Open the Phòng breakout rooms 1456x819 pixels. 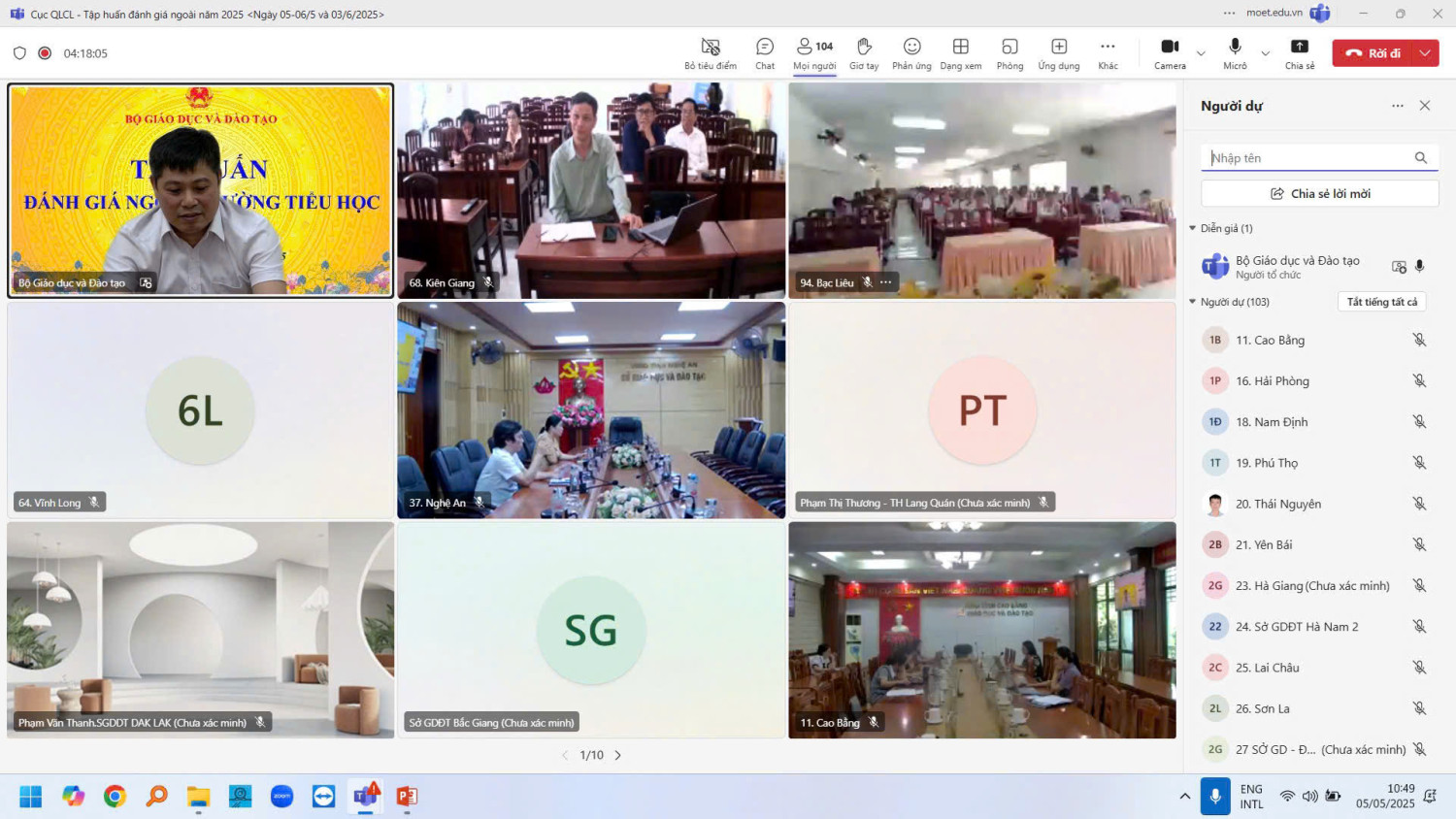point(1009,53)
